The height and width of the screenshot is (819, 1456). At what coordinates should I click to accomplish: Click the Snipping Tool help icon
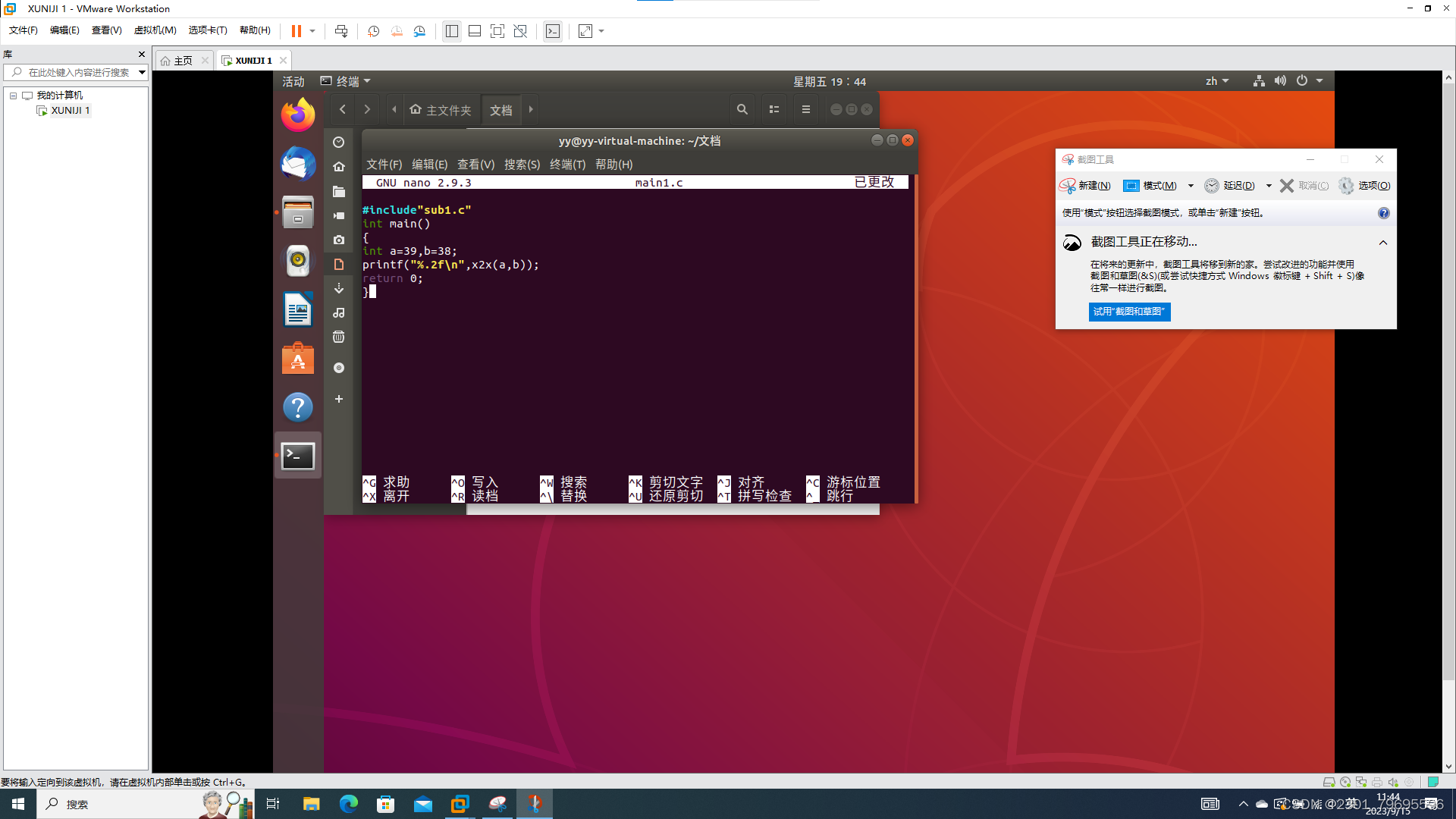[1384, 213]
